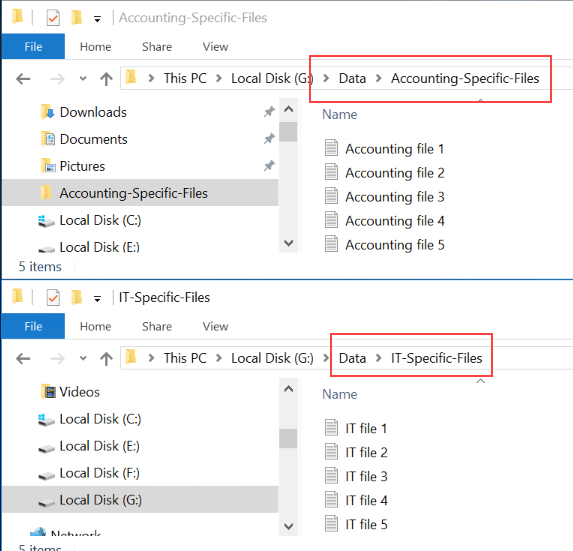Screen dimensions: 573x551
Task: Click Properties icon in top window quick access toolbar
Action: 53,18
